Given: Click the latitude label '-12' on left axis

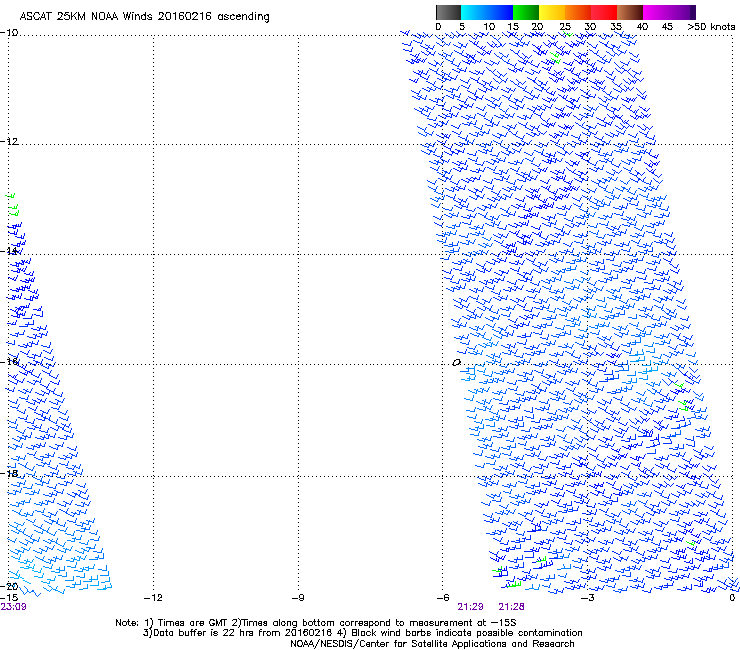Looking at the screenshot, I should 9,142.
